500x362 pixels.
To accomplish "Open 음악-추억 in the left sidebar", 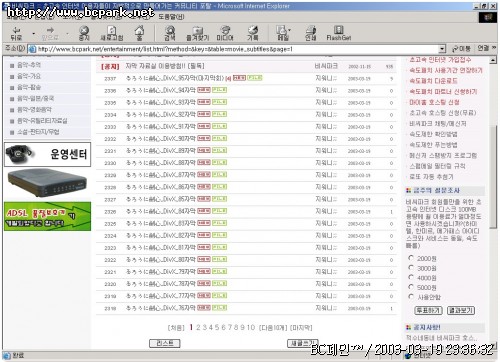I will [x=29, y=65].
